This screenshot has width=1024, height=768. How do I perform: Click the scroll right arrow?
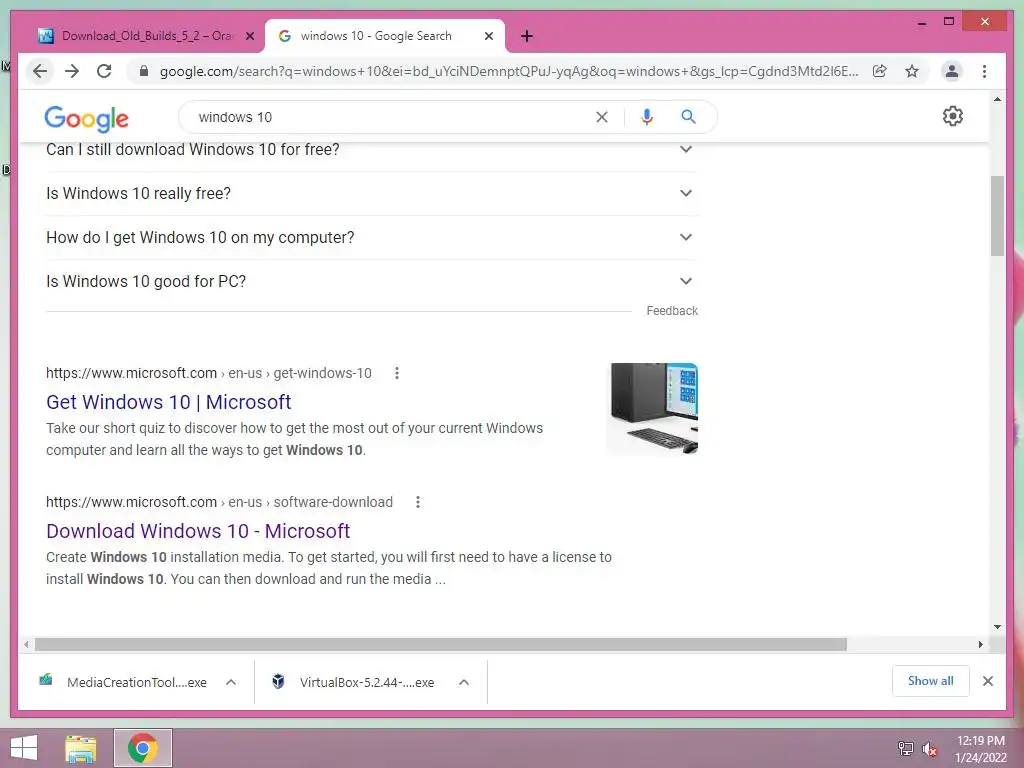pyautogui.click(x=980, y=645)
